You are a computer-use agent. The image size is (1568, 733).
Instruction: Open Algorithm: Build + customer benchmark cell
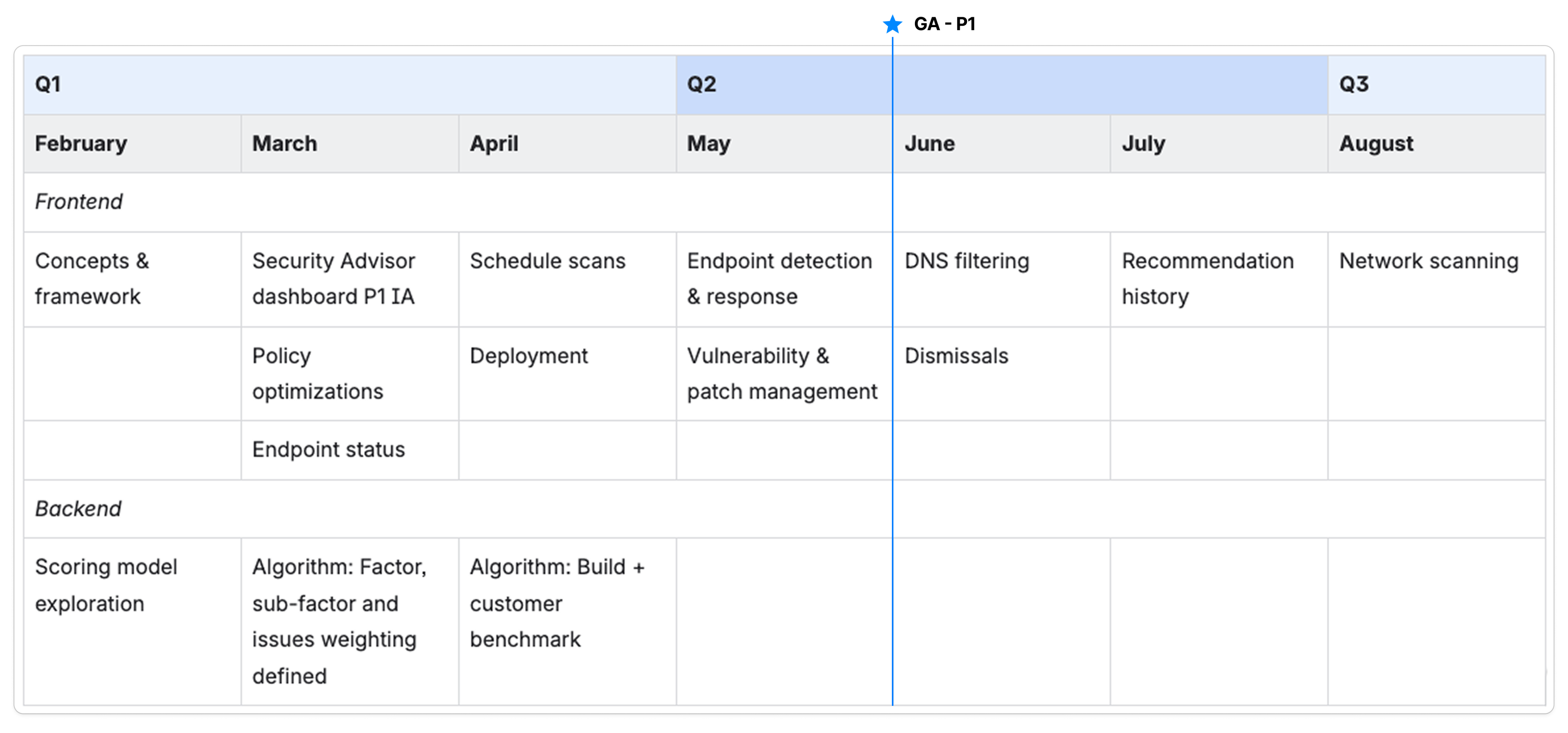(556, 603)
